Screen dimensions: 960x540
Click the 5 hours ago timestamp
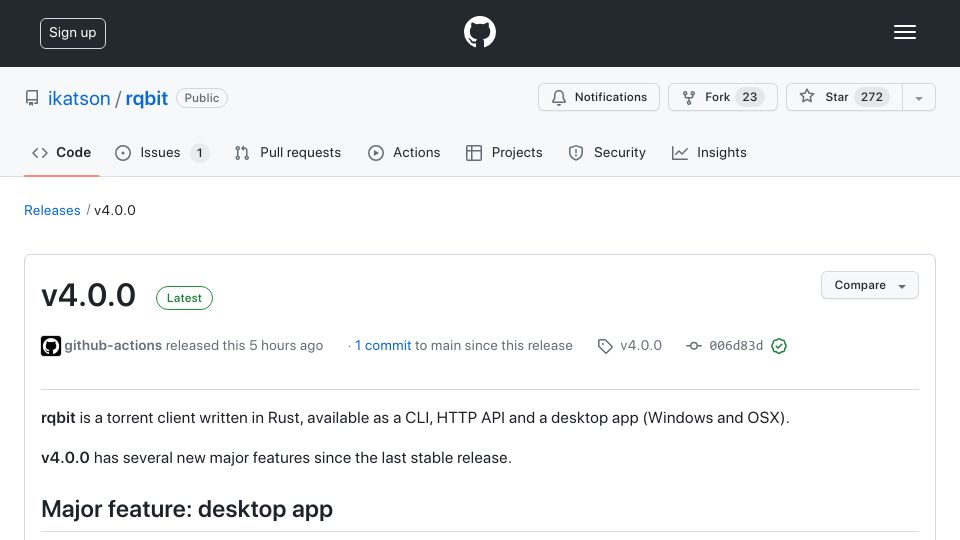pos(286,345)
